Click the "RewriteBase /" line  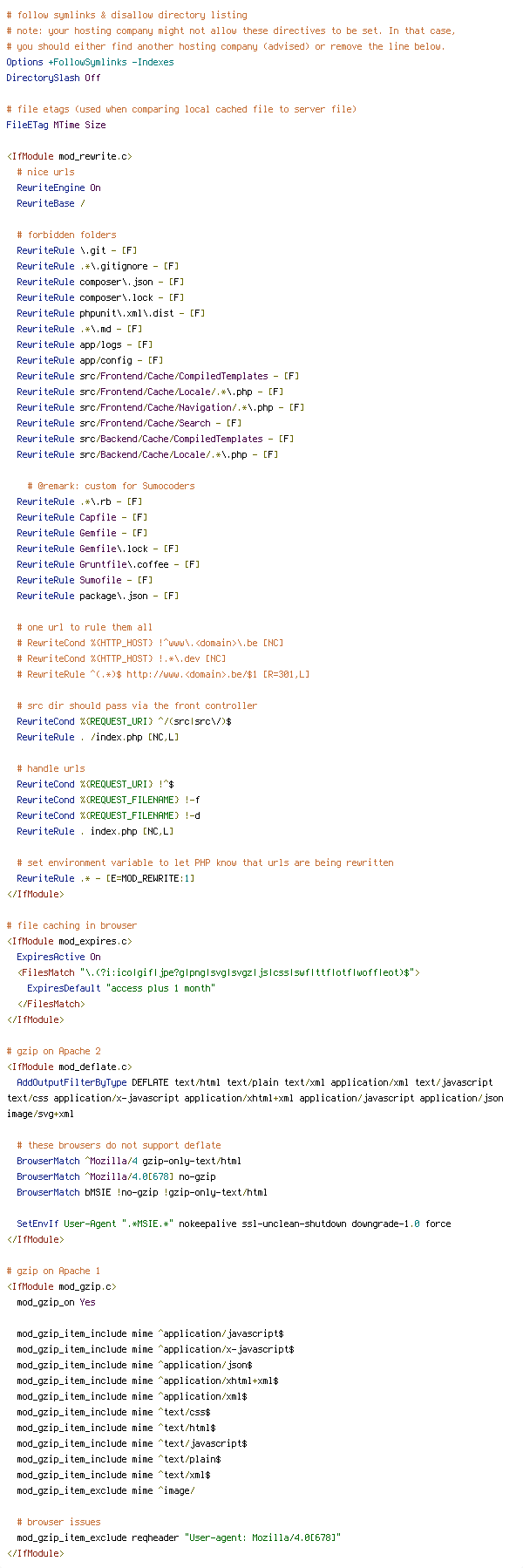(x=51, y=203)
